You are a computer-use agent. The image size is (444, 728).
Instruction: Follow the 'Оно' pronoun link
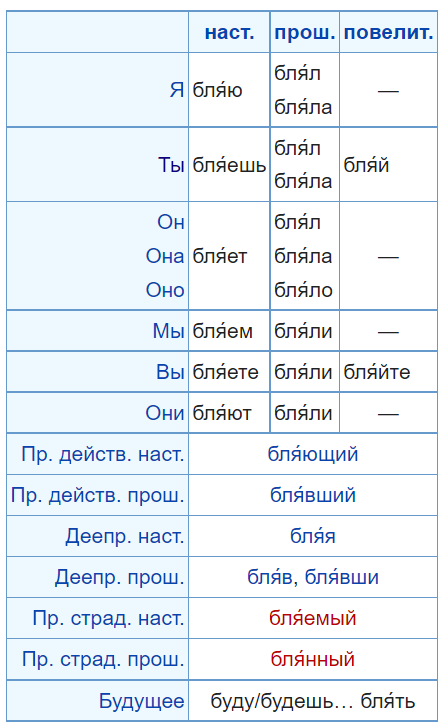click(x=165, y=290)
